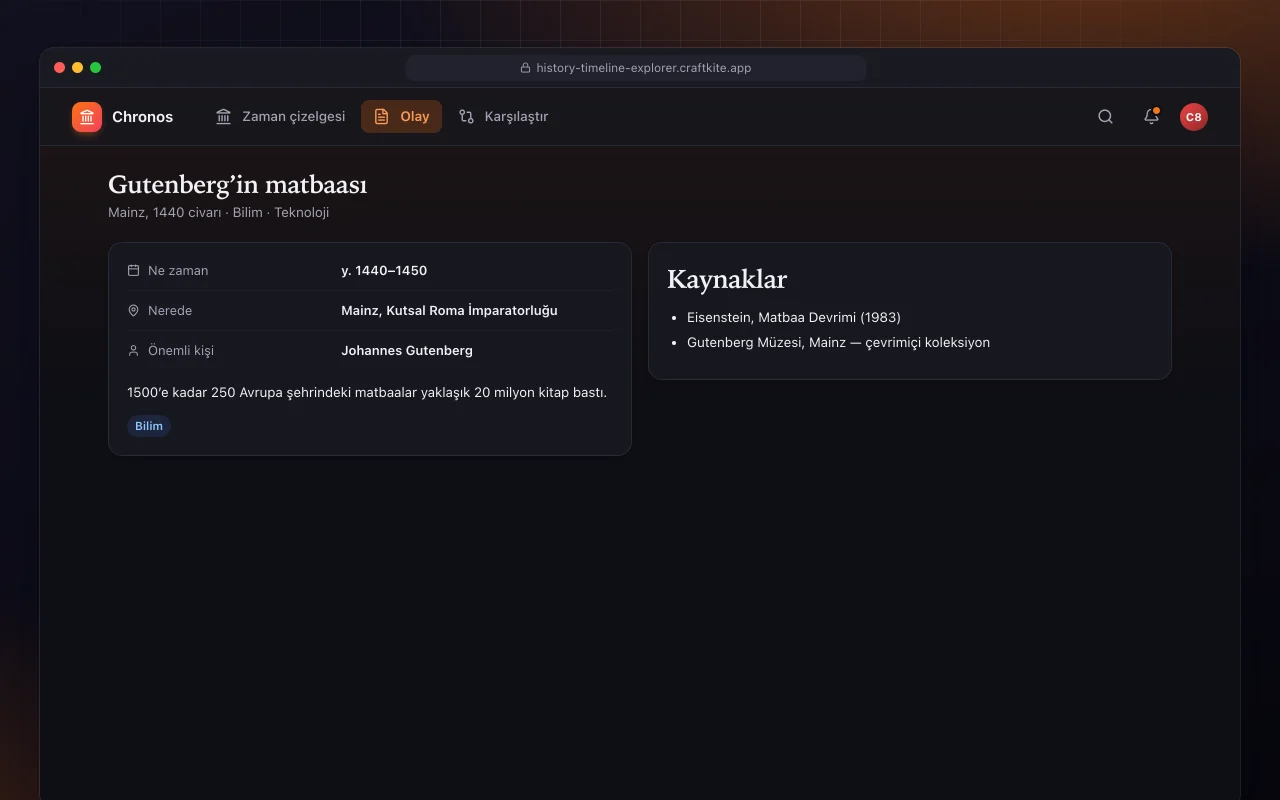
Task: Click the Chronos brand name
Action: click(x=142, y=117)
